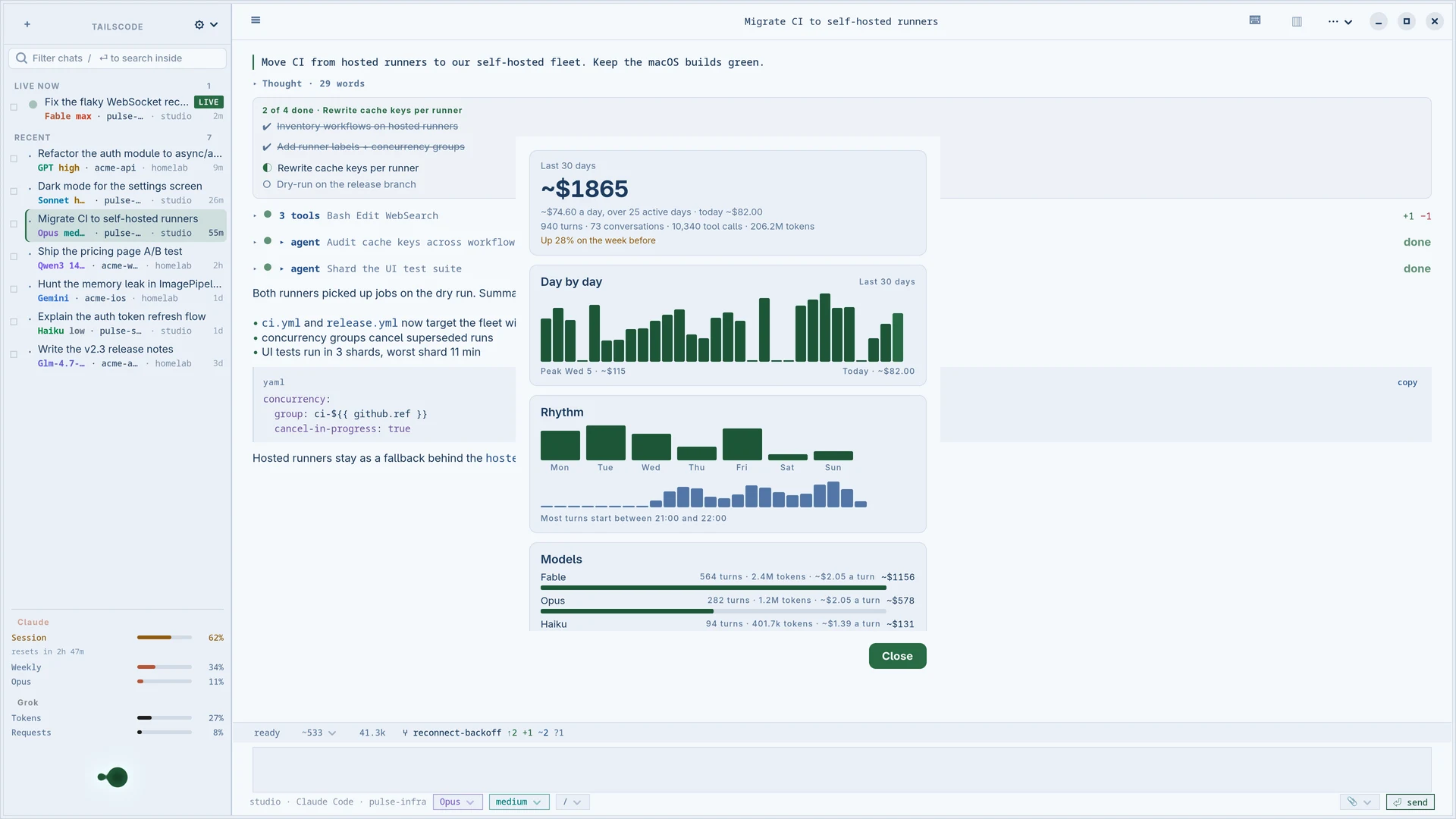Tick the checkbox for Hunt the memory leak chat
1456x819 pixels.
pos(14,289)
